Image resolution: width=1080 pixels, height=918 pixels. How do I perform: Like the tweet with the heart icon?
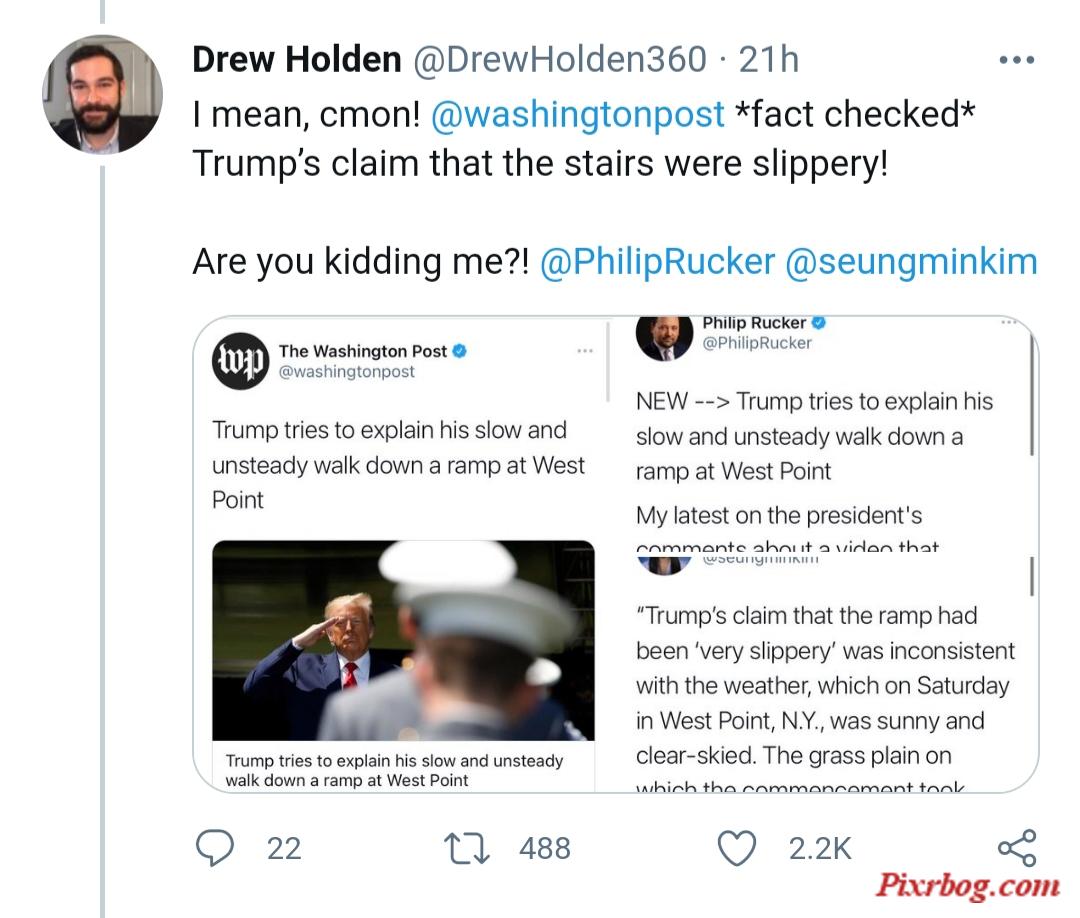point(737,848)
